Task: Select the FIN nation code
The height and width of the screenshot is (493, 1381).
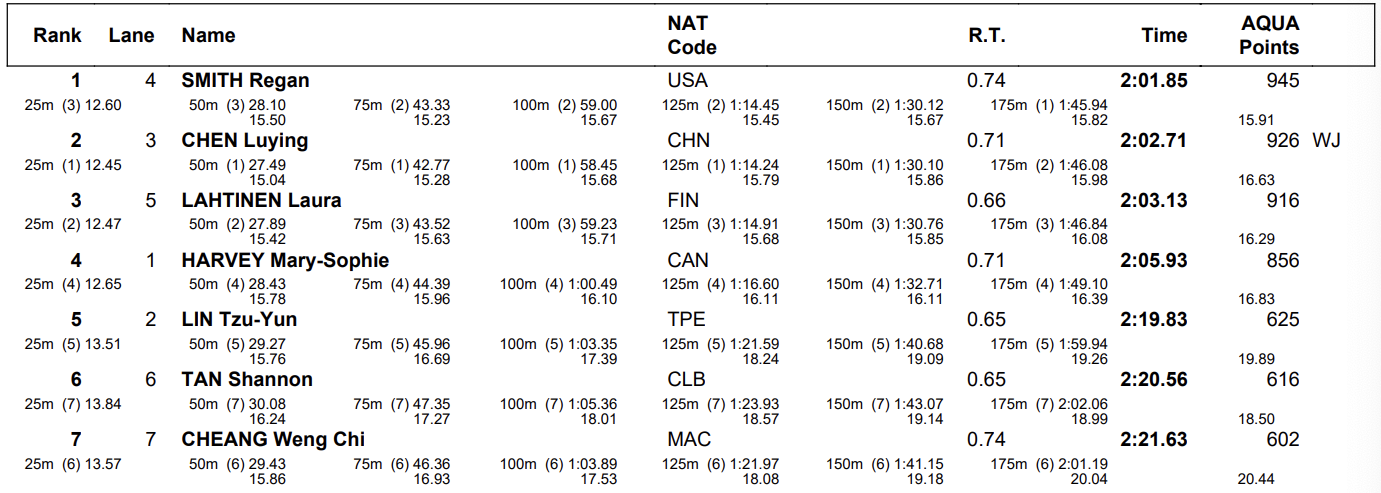Action: pos(683,201)
